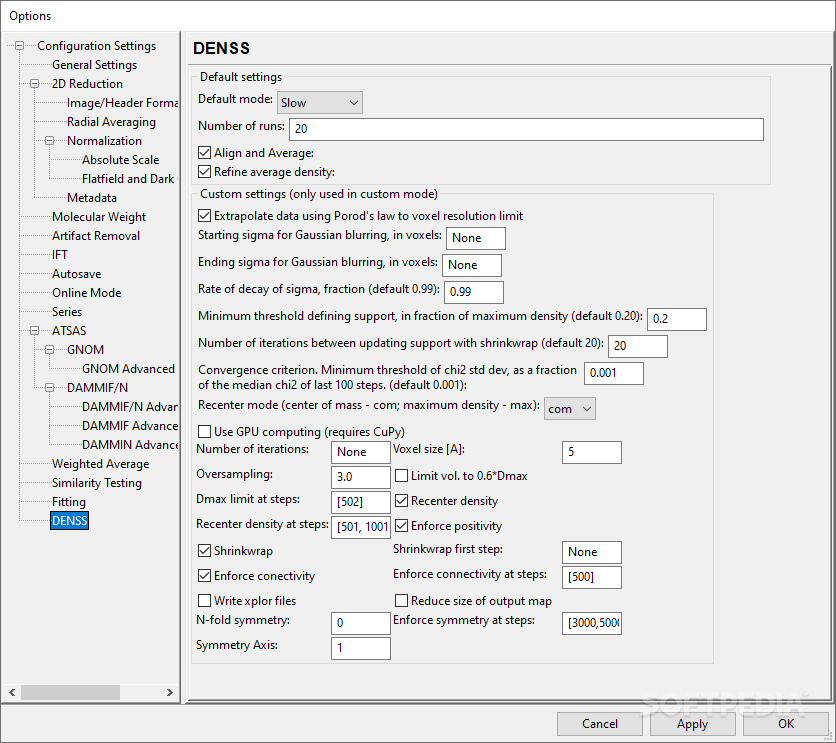Click Ending sigma Gaussian blurring field
836x743 pixels.
click(x=472, y=265)
